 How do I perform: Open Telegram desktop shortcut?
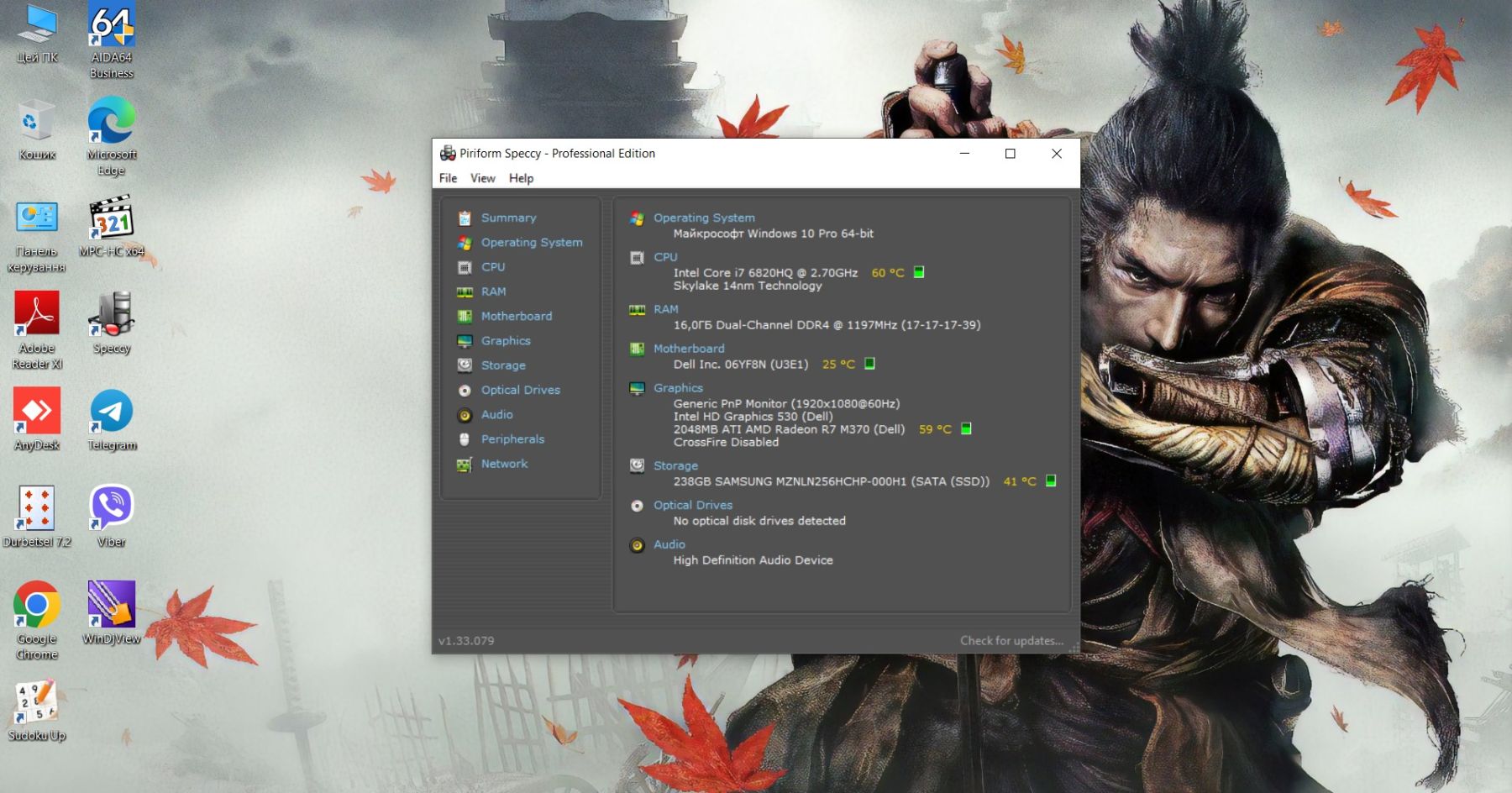[112, 420]
